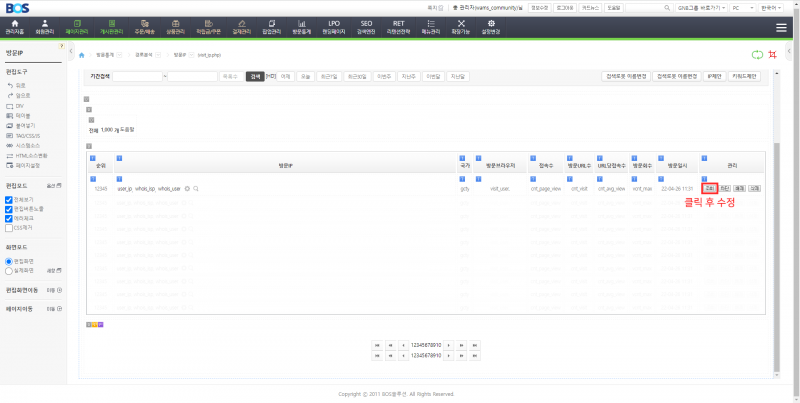
Task: Click the start date input field
Action: (138, 76)
